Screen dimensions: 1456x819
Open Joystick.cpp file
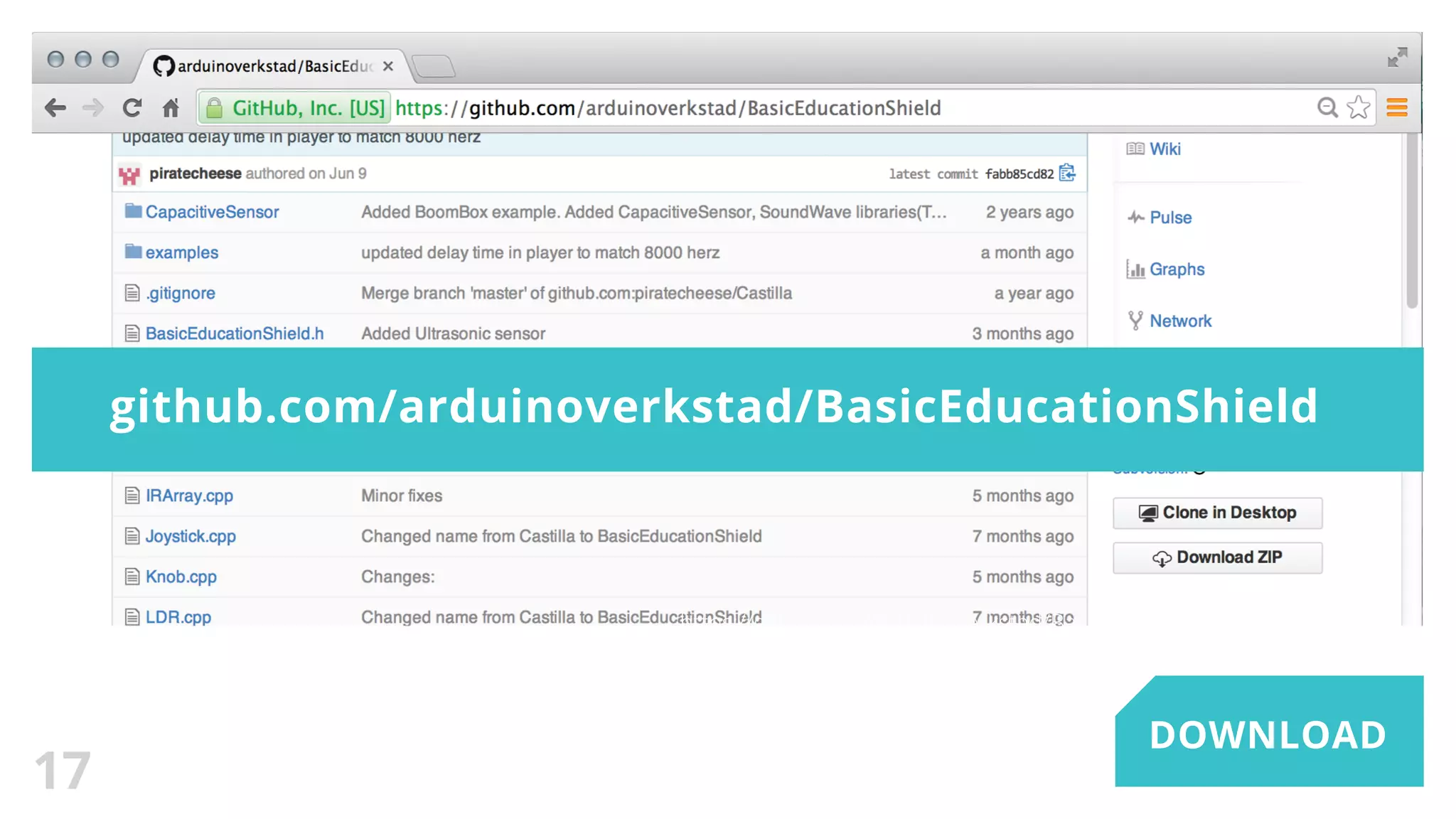191,536
